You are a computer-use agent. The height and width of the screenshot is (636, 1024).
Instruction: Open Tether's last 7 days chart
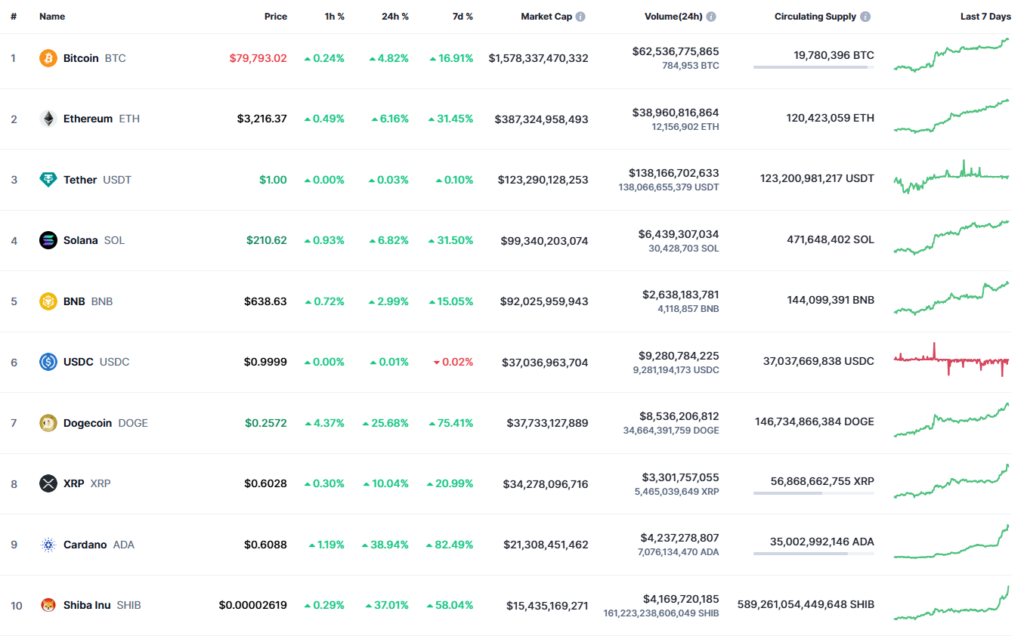click(952, 176)
